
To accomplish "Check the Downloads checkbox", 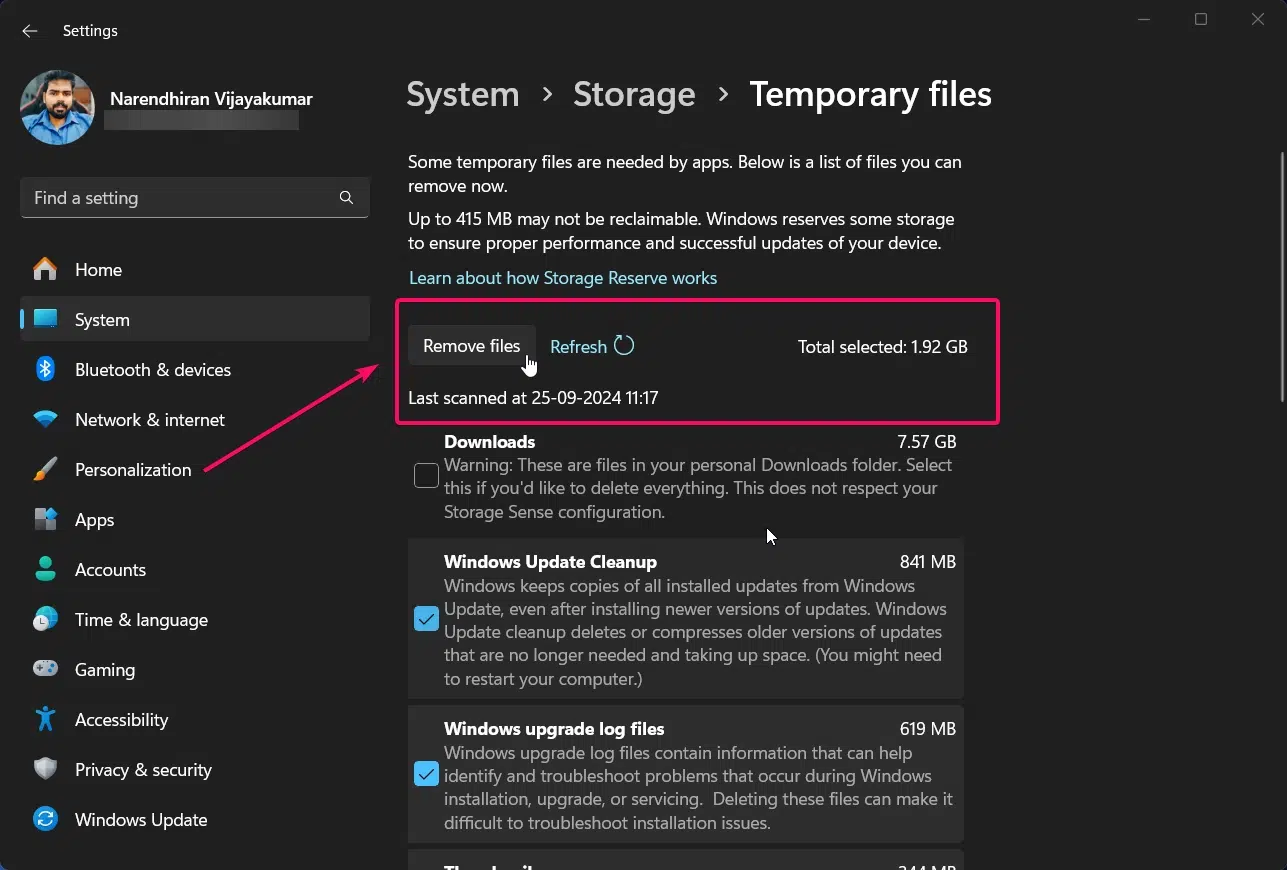I will coord(426,476).
